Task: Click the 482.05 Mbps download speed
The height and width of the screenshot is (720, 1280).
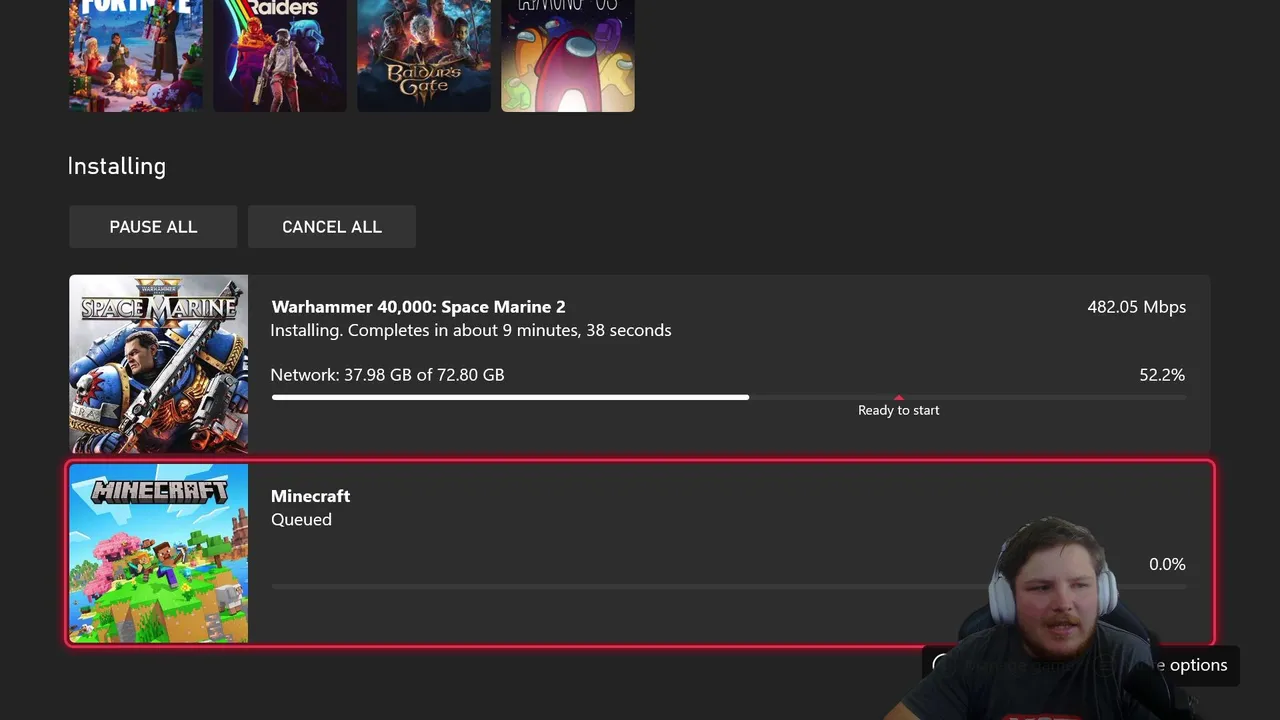Action: pyautogui.click(x=1136, y=307)
